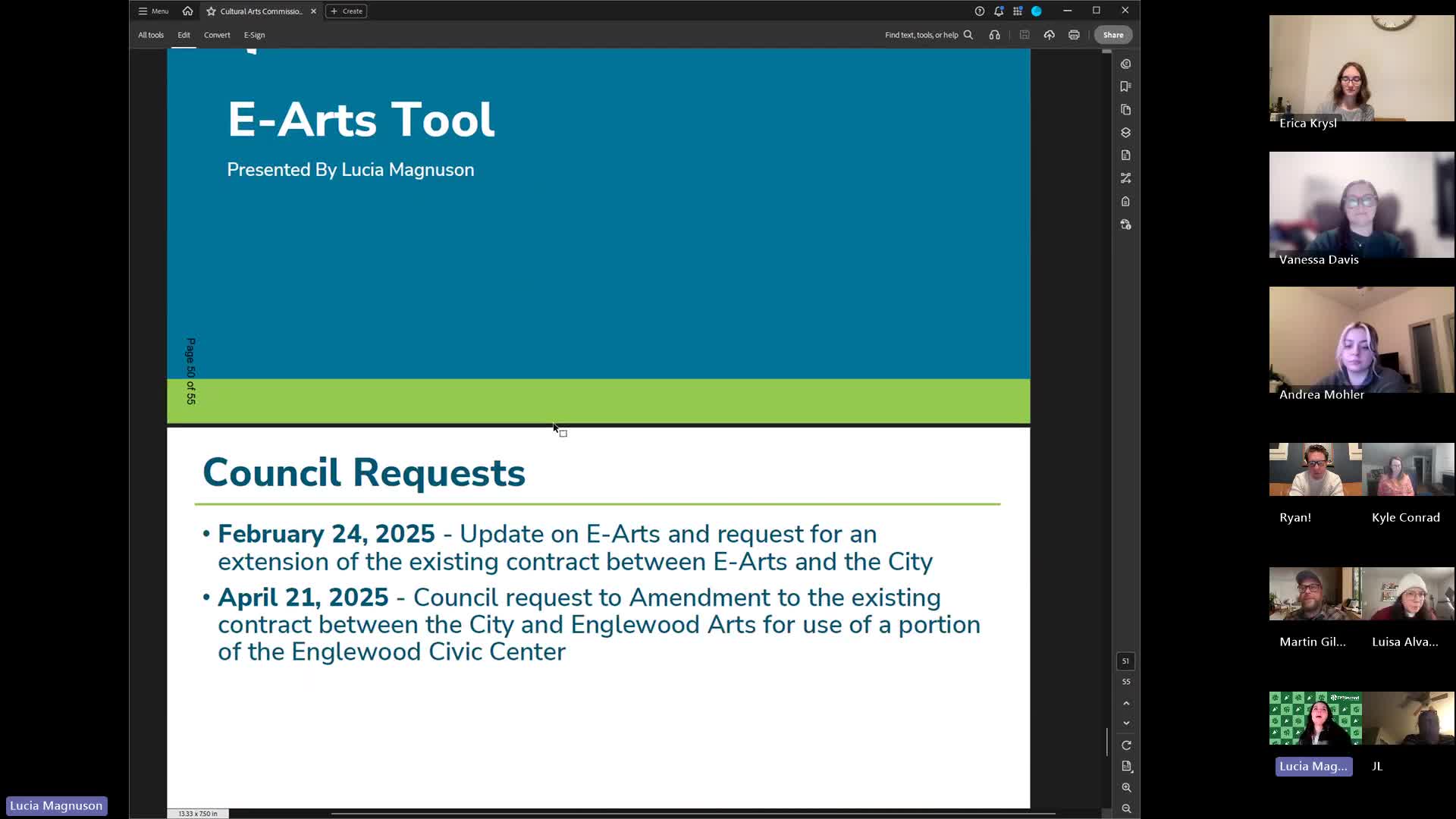Viewport: 1456px width, 819px height.
Task: Zoom out using magnifier minus icon
Action: click(1126, 808)
